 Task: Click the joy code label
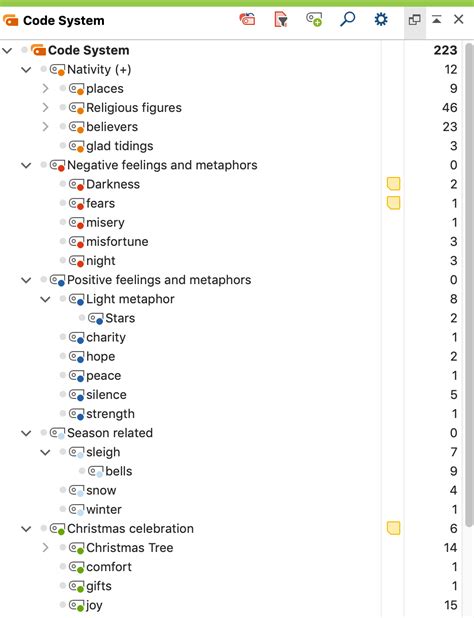pyautogui.click(x=94, y=605)
